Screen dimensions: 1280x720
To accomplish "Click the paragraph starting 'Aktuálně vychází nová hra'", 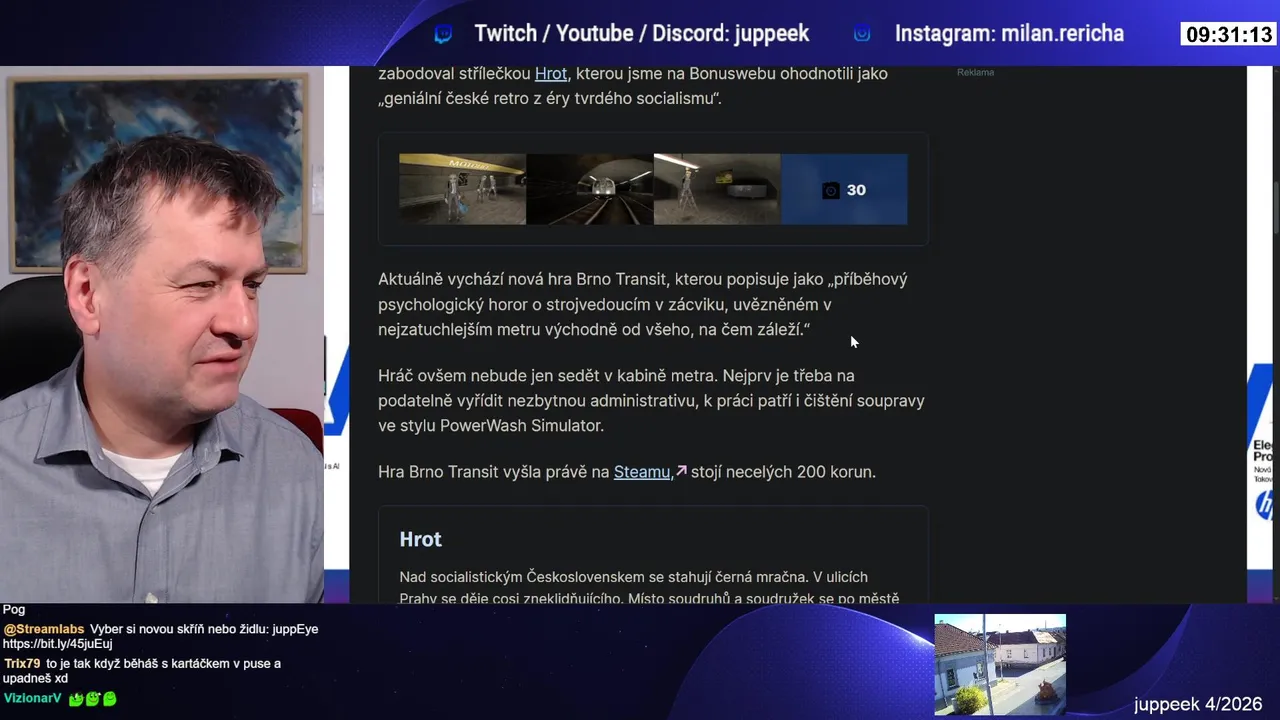I will [643, 304].
